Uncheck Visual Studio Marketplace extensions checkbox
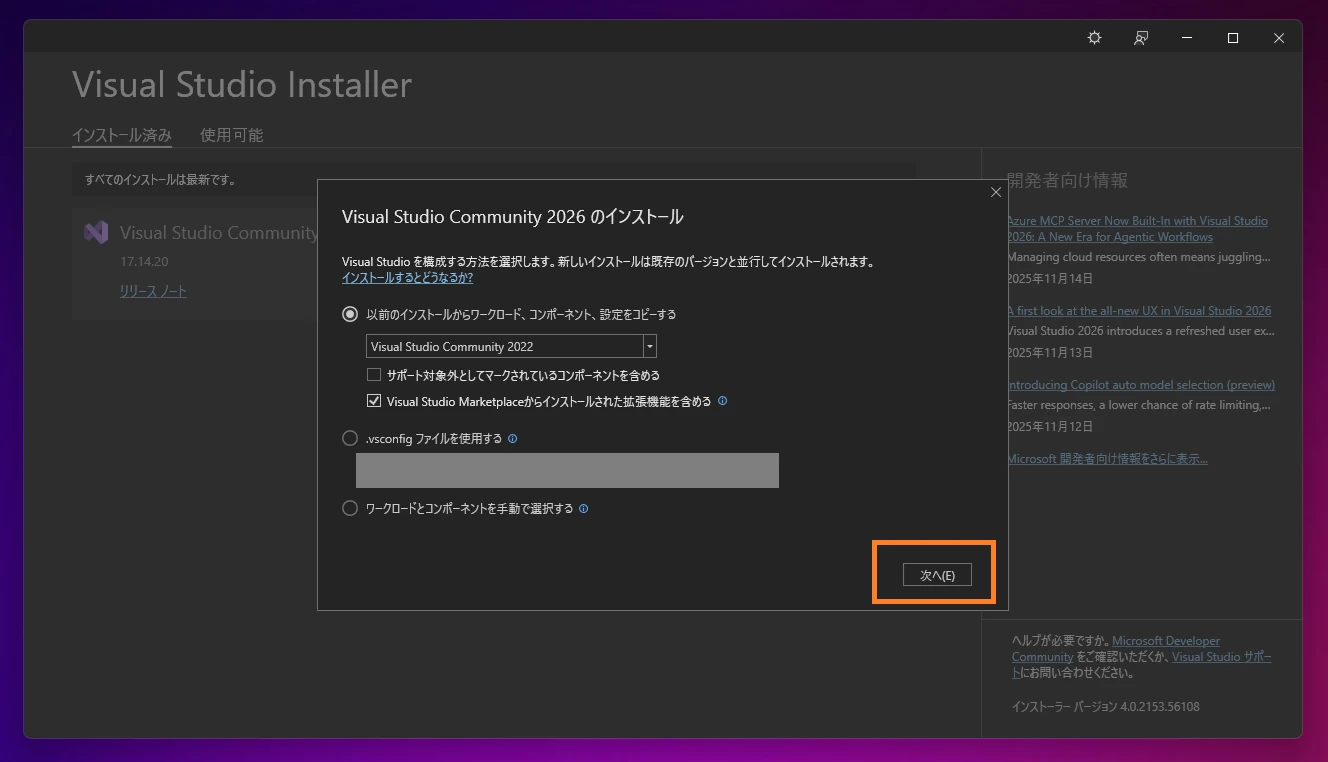 point(373,400)
